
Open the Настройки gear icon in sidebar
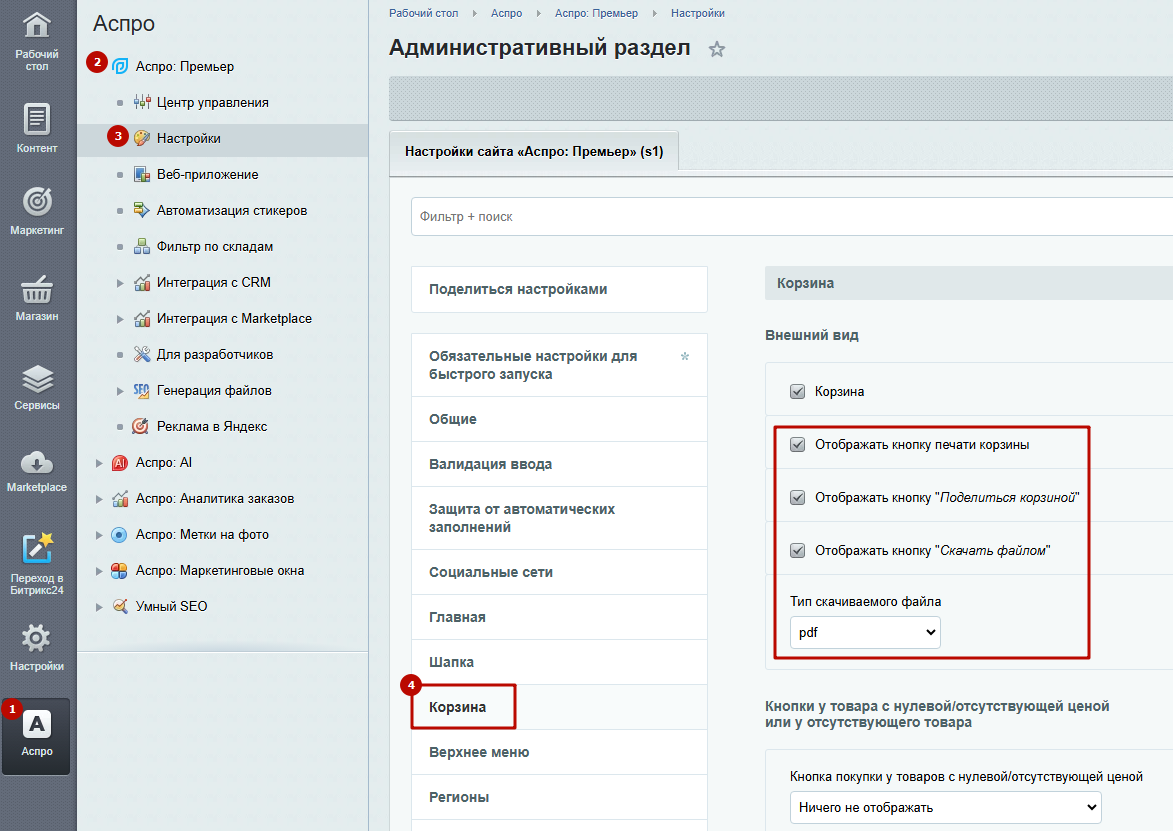point(37,638)
